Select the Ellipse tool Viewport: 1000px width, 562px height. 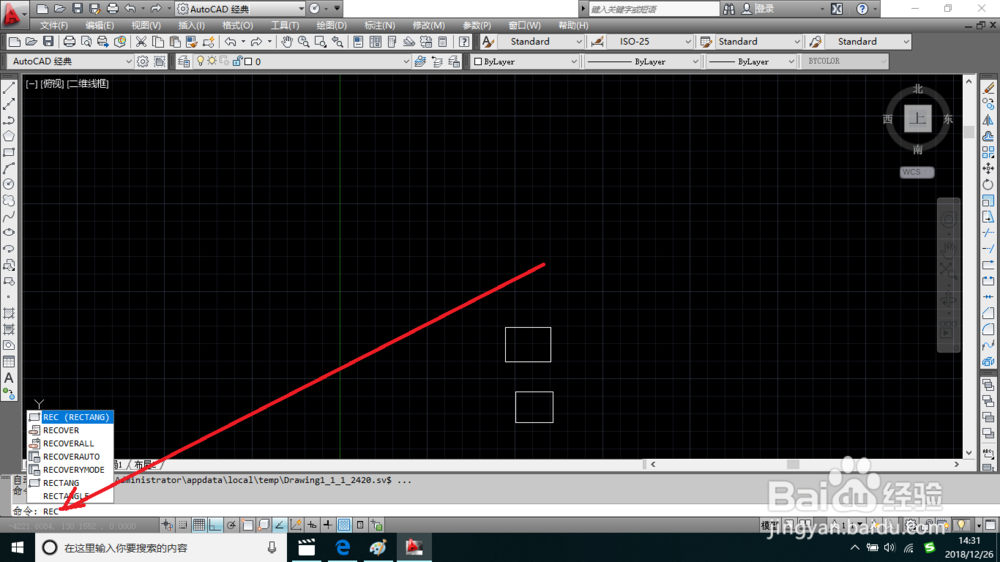click(9, 233)
